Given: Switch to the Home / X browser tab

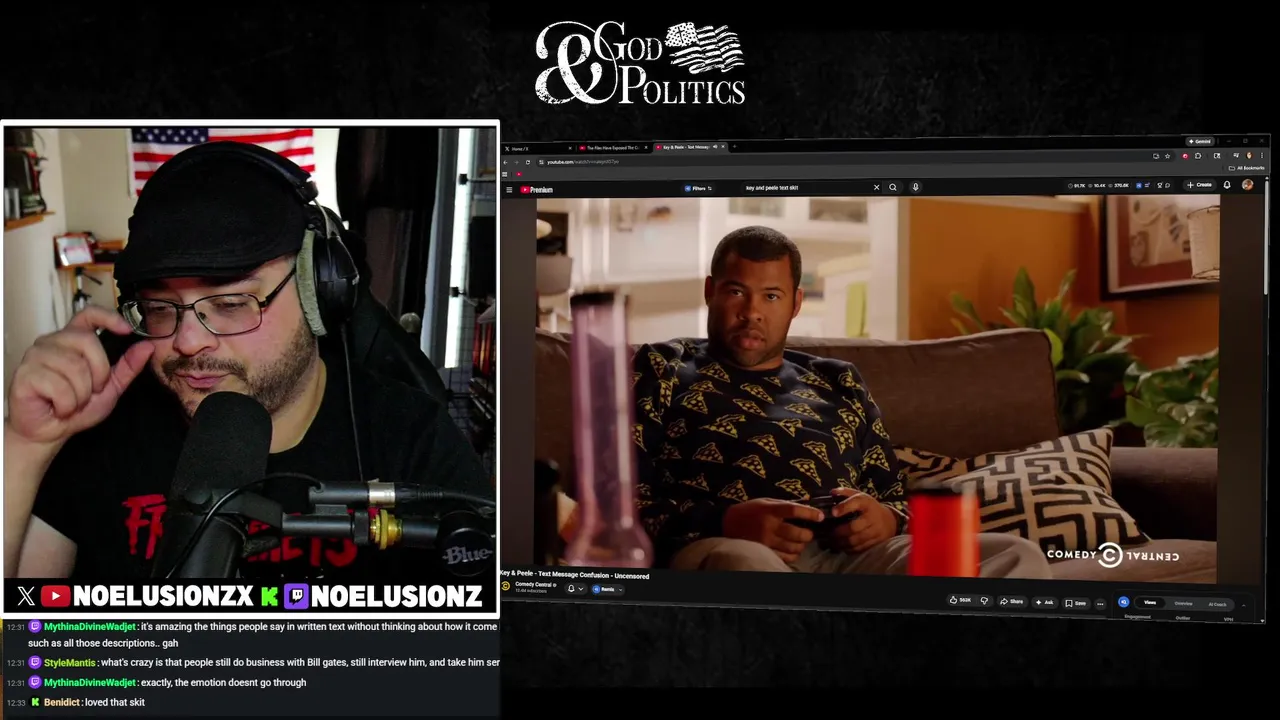Looking at the screenshot, I should 538,148.
